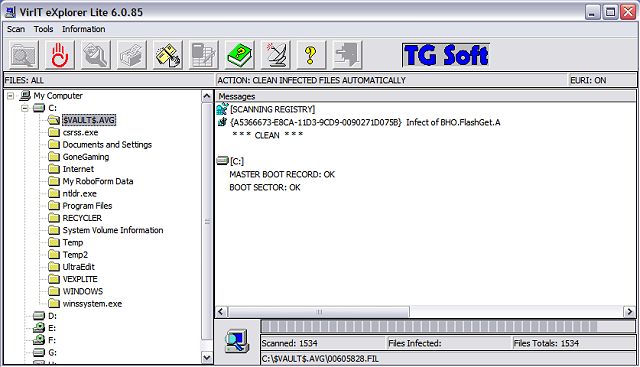Image resolution: width=640 pixels, height=367 pixels.
Task: Click the My Computer icon in tree
Action: tap(25, 96)
